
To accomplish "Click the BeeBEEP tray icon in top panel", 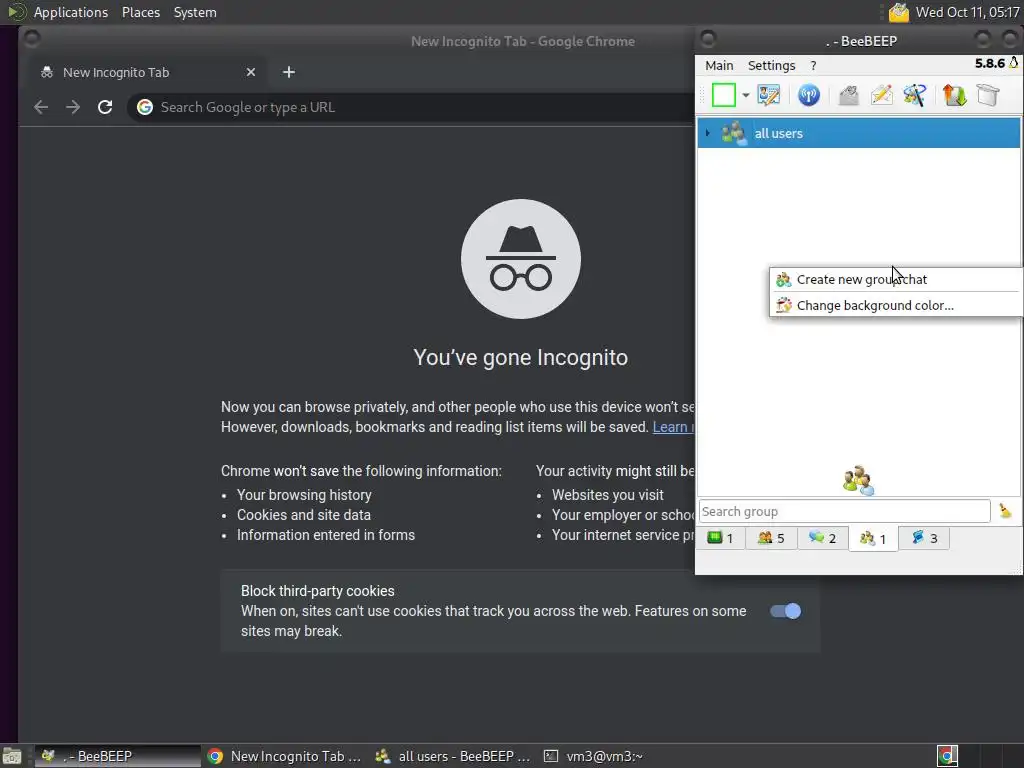I will click(x=899, y=12).
